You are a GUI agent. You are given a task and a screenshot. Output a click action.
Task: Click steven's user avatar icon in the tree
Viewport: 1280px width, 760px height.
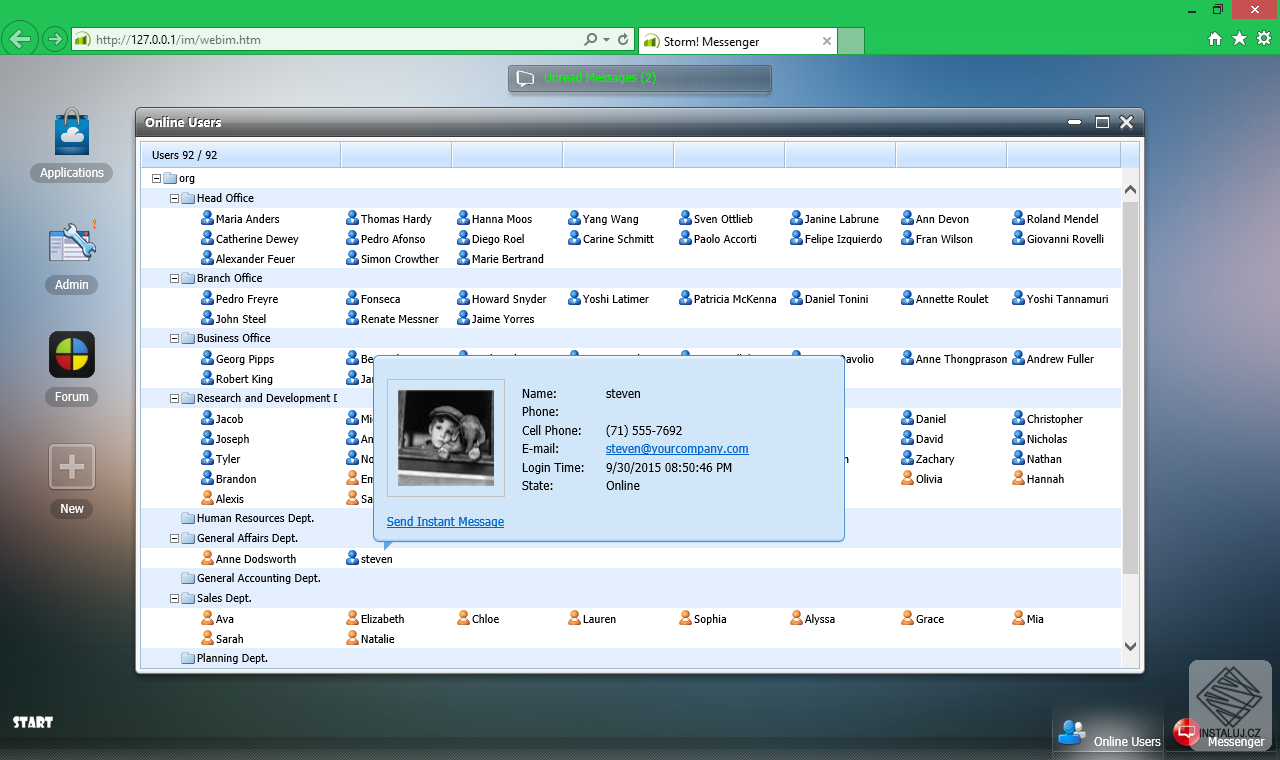pos(352,558)
